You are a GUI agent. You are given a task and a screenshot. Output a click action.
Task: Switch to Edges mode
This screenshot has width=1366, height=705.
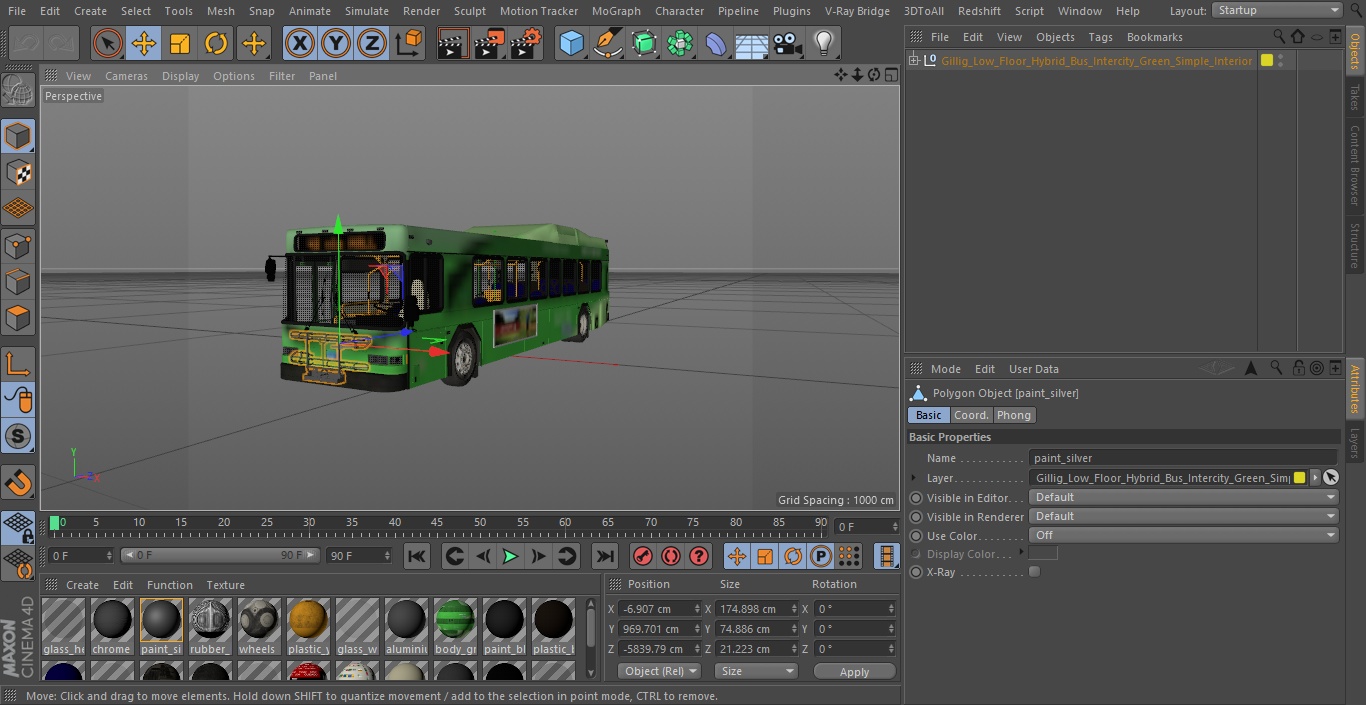point(18,281)
